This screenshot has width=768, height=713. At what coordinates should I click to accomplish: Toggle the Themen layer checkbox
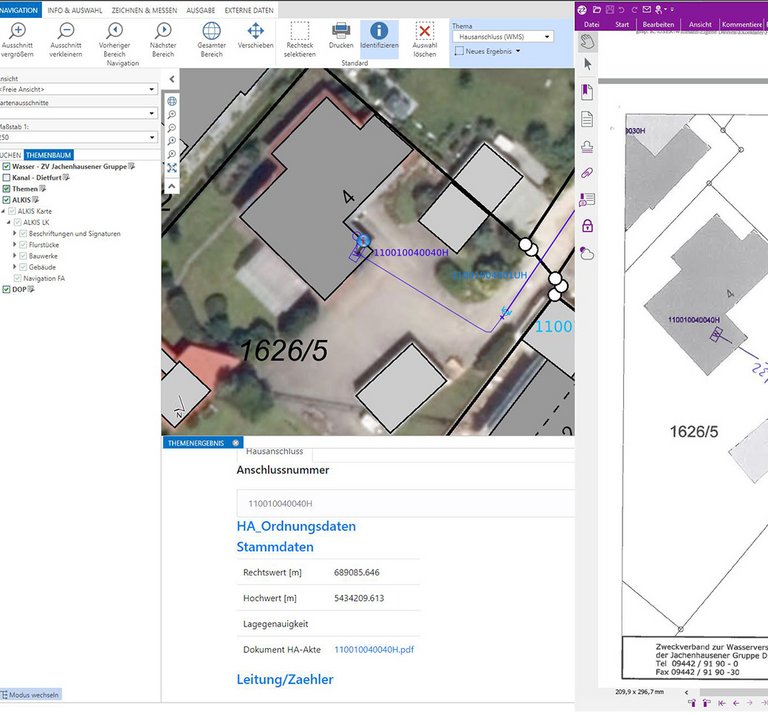click(6, 189)
